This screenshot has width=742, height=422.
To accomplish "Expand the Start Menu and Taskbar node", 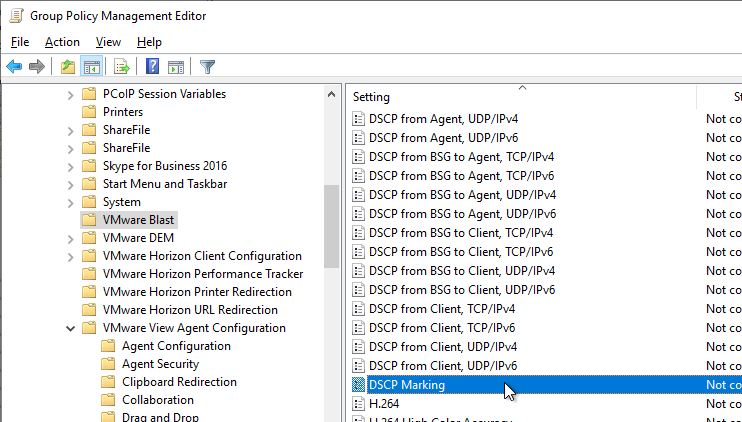I will click(x=71, y=185).
